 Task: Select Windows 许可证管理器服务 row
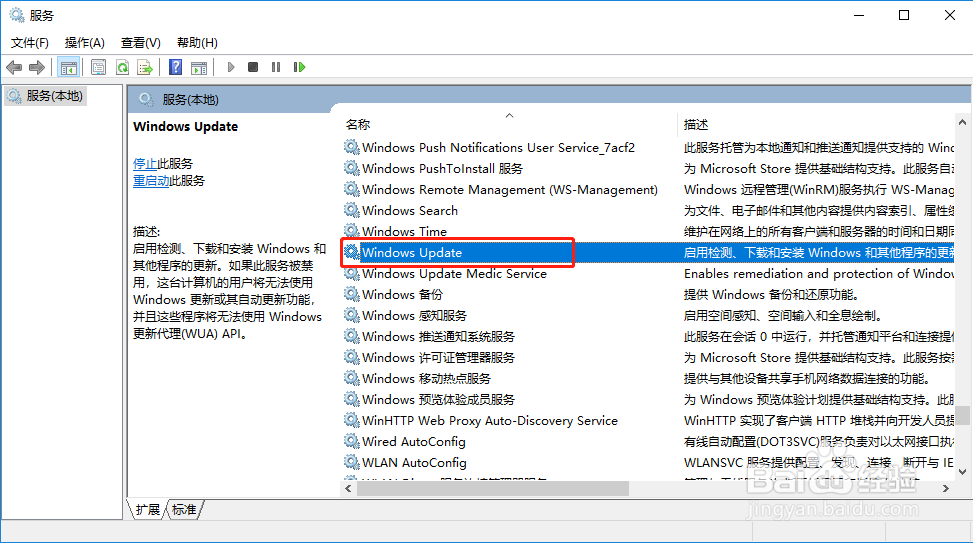438,358
